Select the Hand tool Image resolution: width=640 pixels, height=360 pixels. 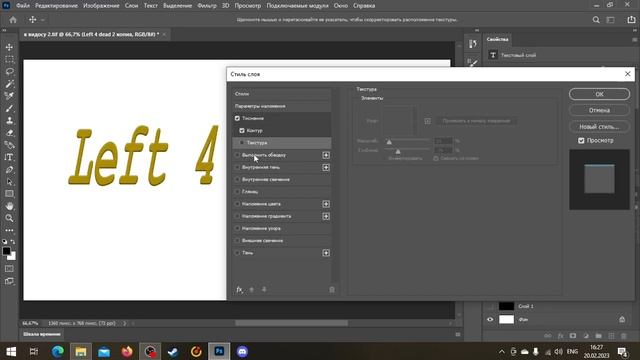click(x=9, y=206)
